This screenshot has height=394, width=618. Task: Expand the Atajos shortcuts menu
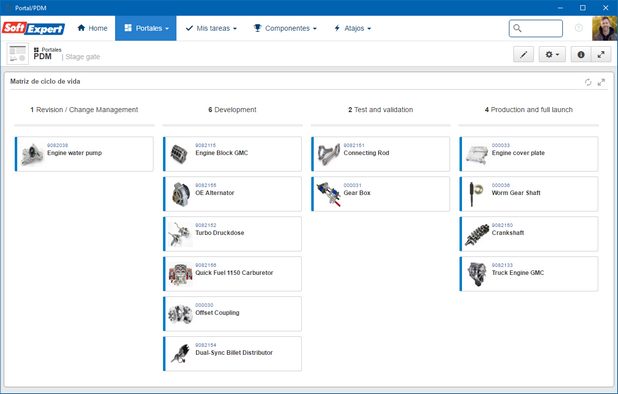click(352, 28)
